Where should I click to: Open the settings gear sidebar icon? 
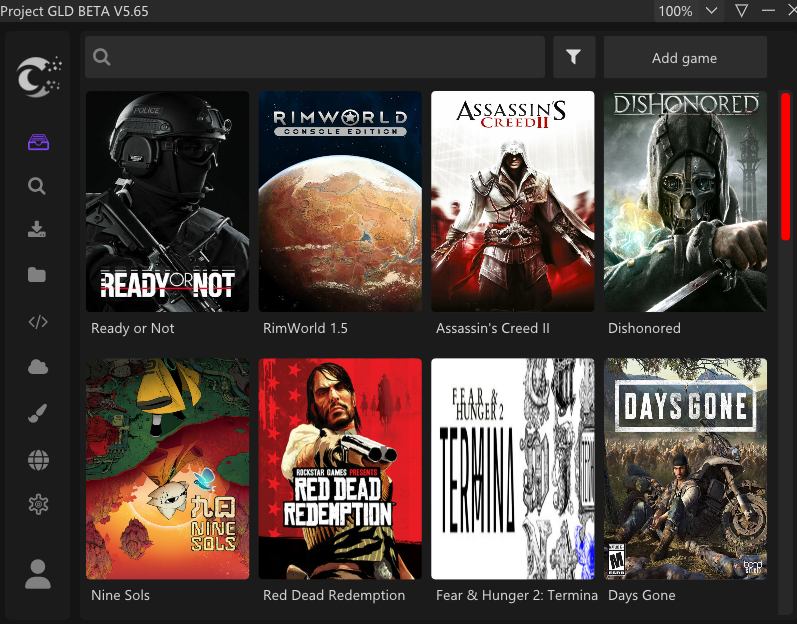(38, 504)
